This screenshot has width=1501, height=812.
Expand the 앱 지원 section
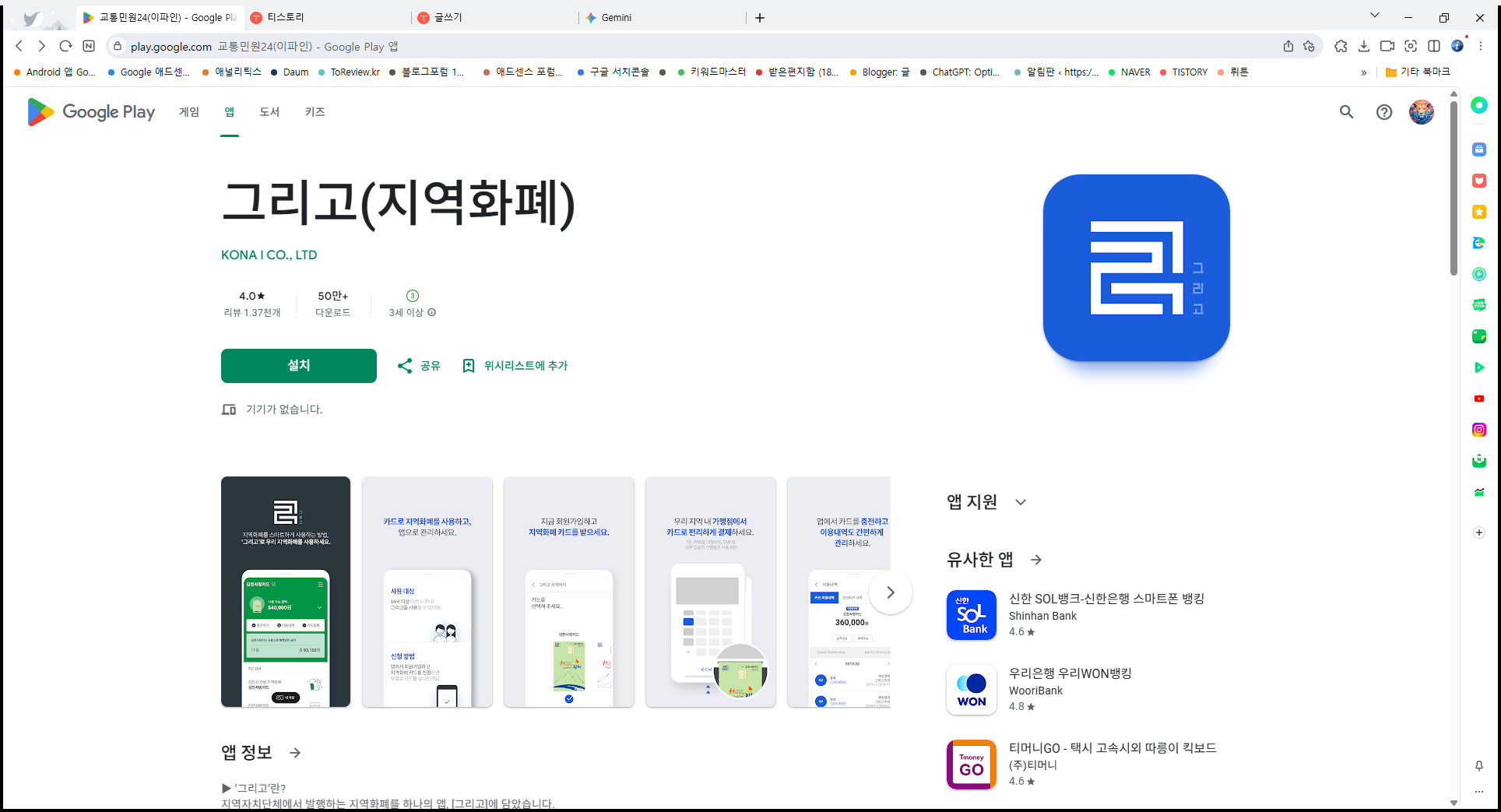(x=1021, y=502)
